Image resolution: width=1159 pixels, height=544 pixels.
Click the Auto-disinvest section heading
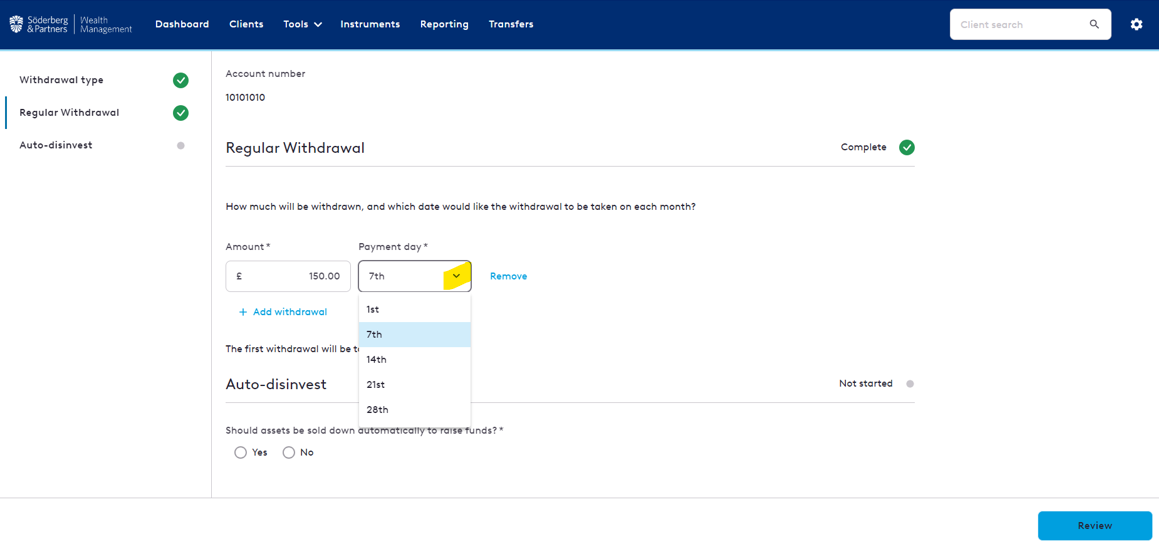click(276, 384)
